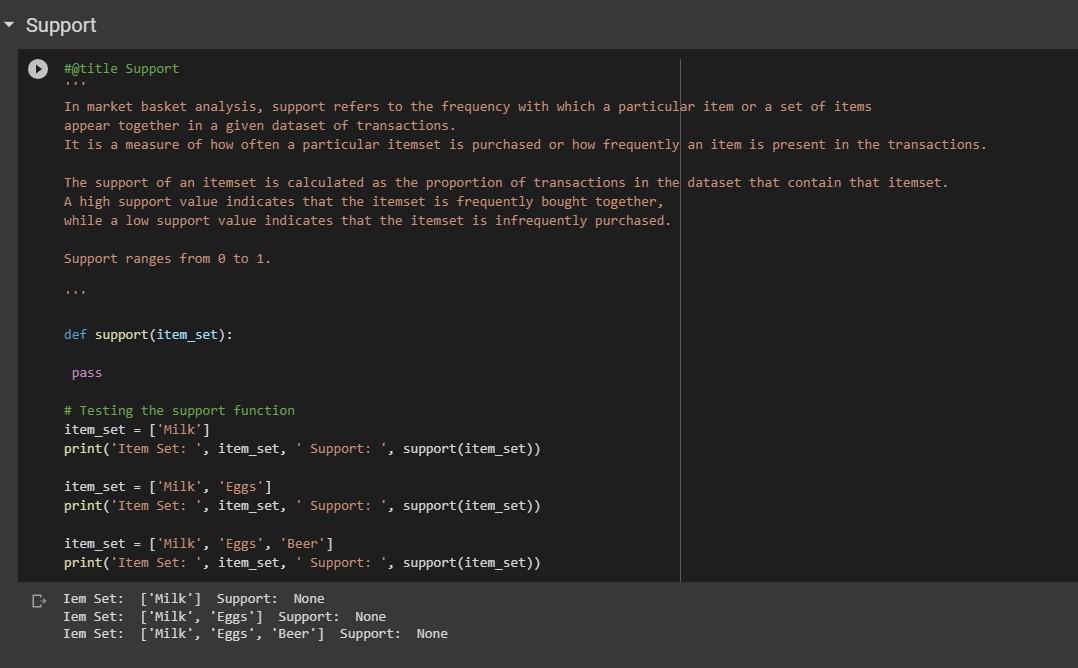The image size is (1078, 668).
Task: Click the first print statement line
Action: click(300, 448)
